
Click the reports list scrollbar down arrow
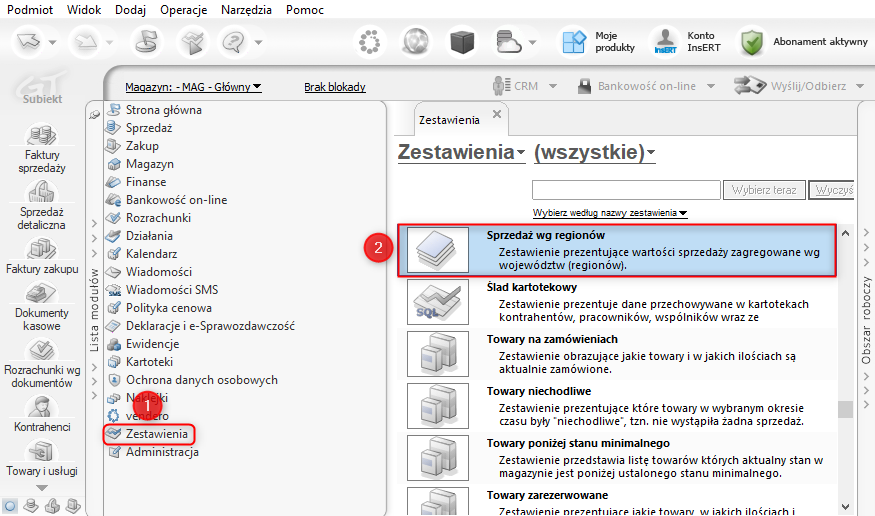tap(845, 507)
